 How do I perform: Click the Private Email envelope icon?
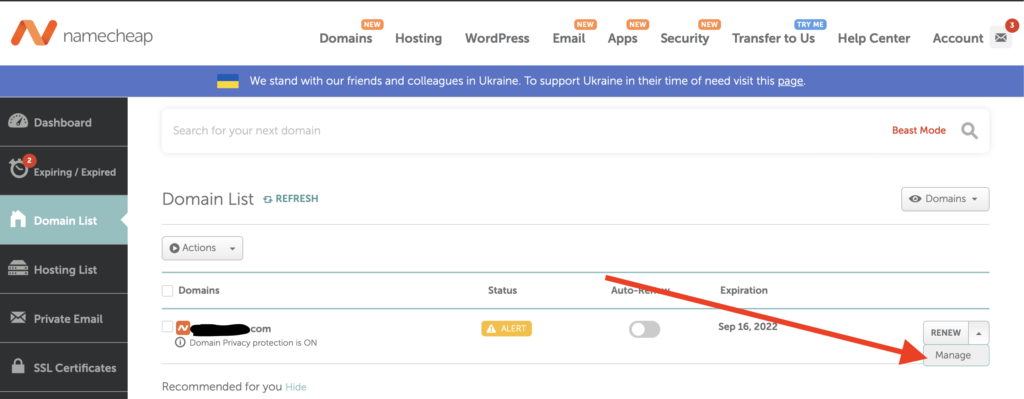pos(18,318)
